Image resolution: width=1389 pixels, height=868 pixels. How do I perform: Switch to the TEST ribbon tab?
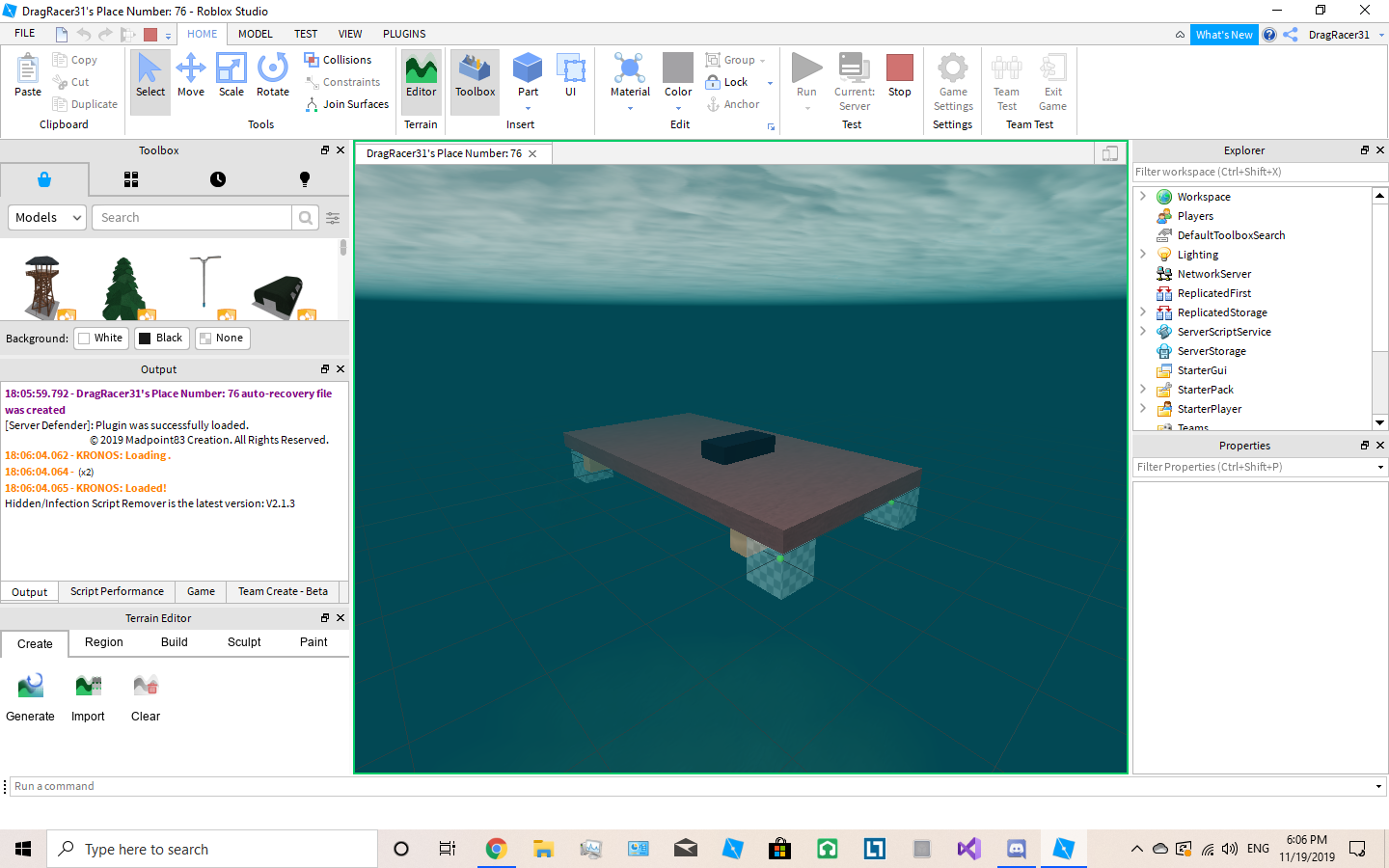[x=306, y=34]
